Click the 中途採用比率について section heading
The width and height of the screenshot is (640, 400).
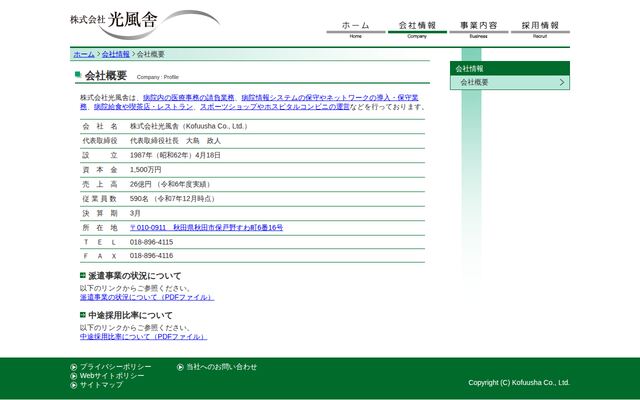point(130,316)
